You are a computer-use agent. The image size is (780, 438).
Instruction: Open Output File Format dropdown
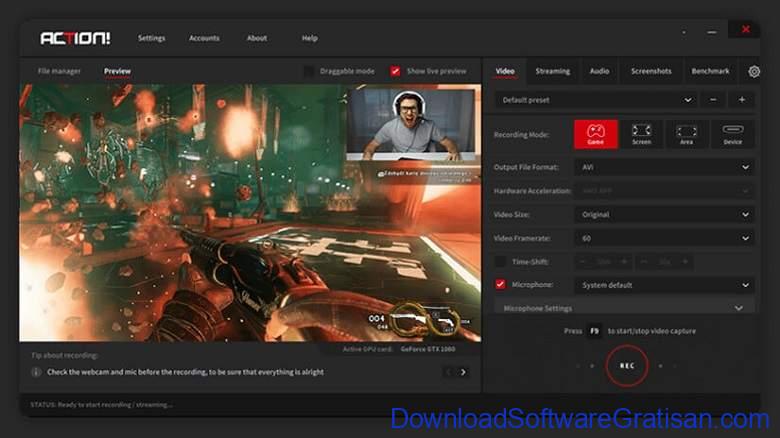664,167
